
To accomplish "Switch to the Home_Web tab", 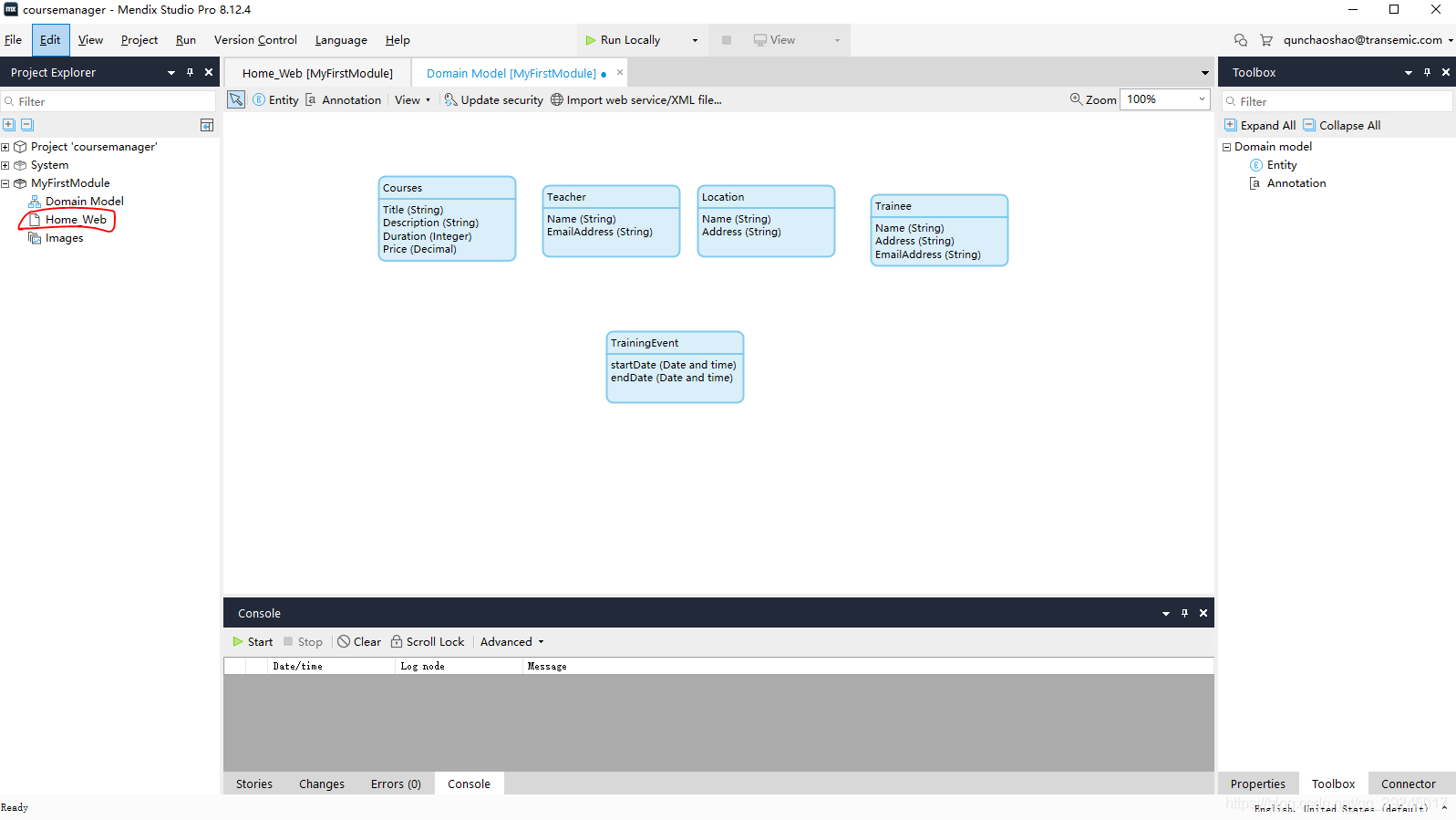I will point(317,73).
